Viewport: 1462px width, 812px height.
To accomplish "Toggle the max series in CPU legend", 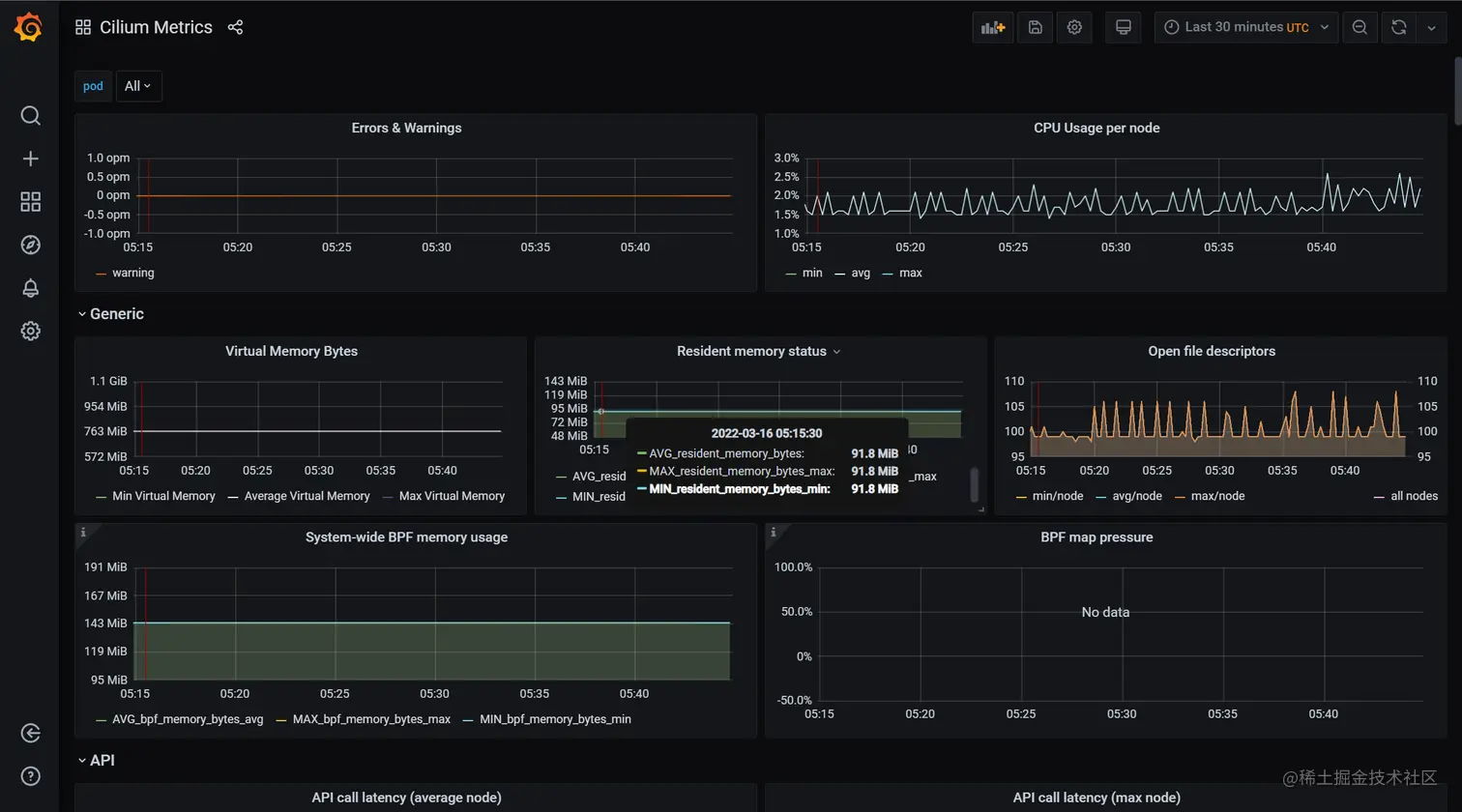I will pyautogui.click(x=911, y=273).
